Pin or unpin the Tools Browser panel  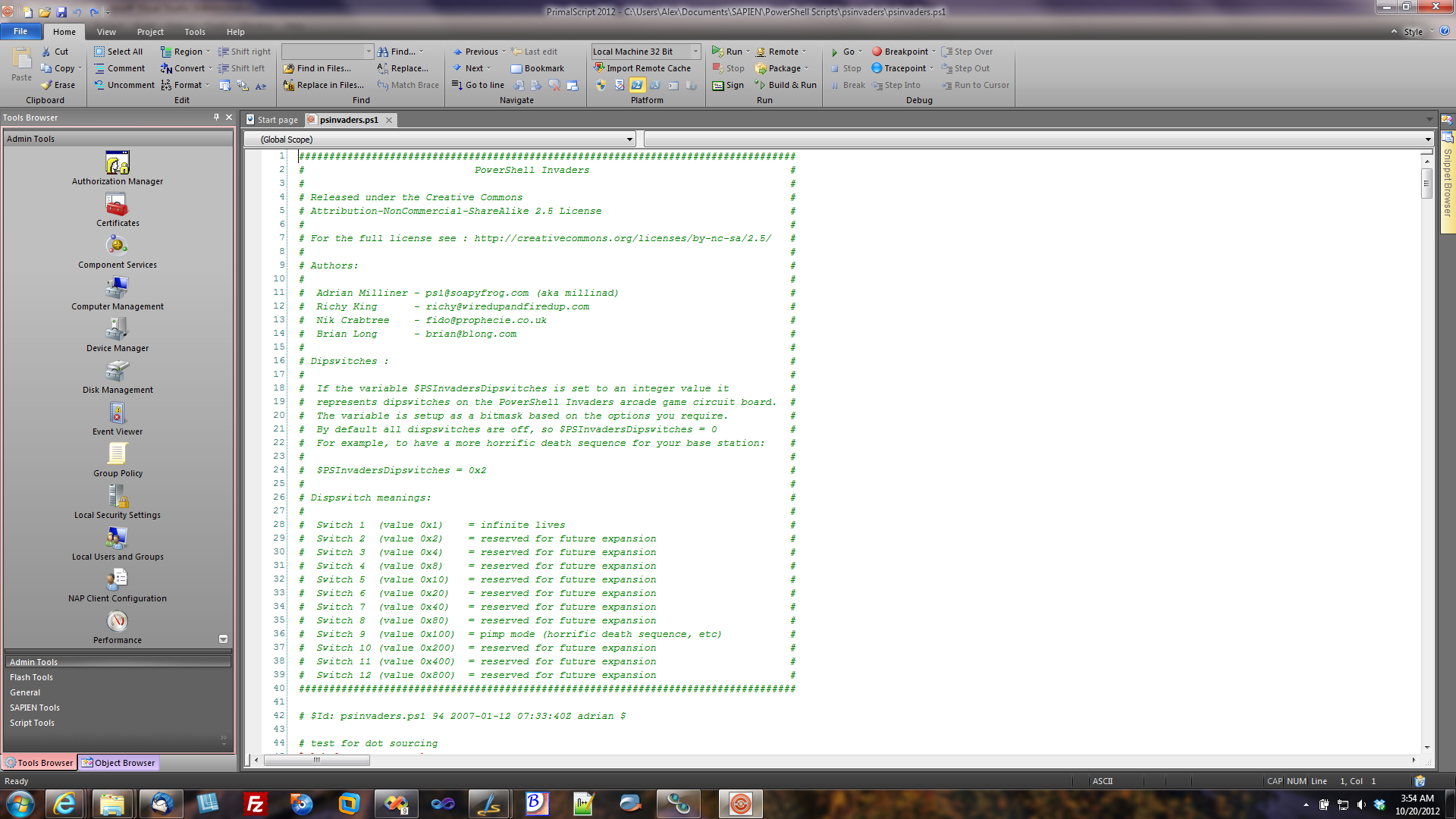point(216,117)
